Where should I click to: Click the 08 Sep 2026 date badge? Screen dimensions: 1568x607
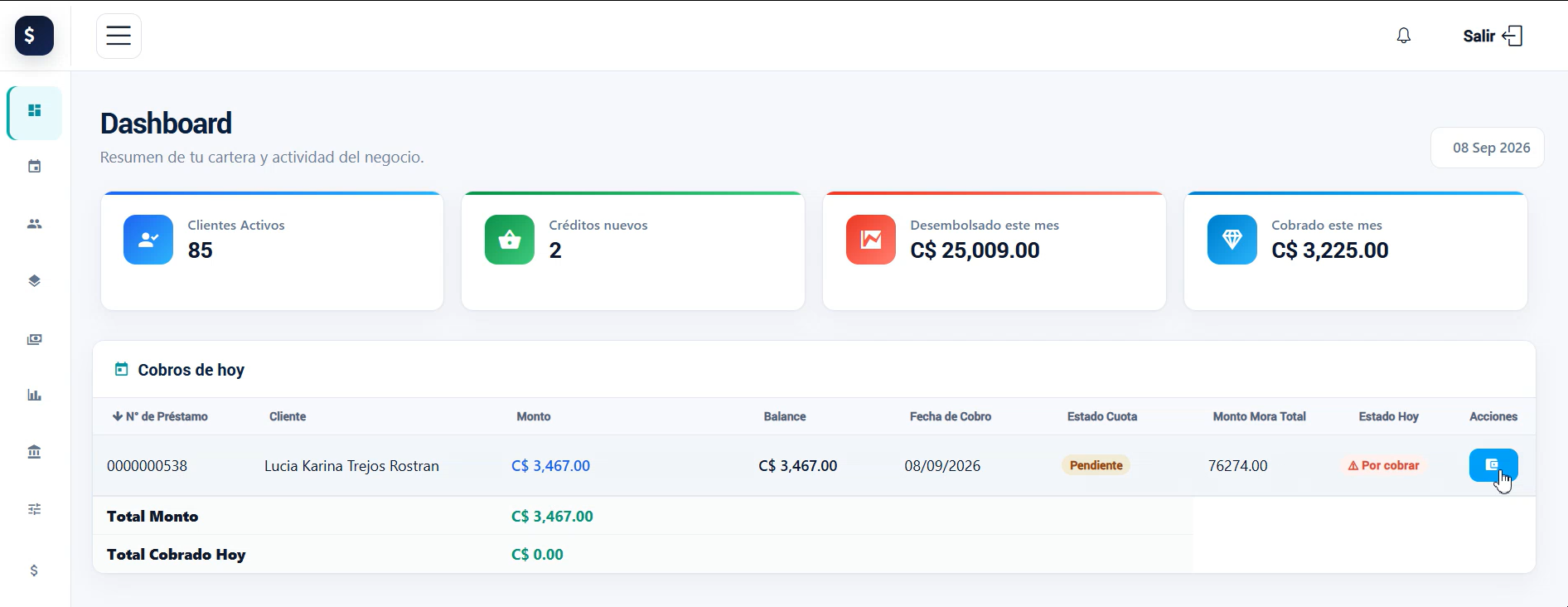point(1488,148)
